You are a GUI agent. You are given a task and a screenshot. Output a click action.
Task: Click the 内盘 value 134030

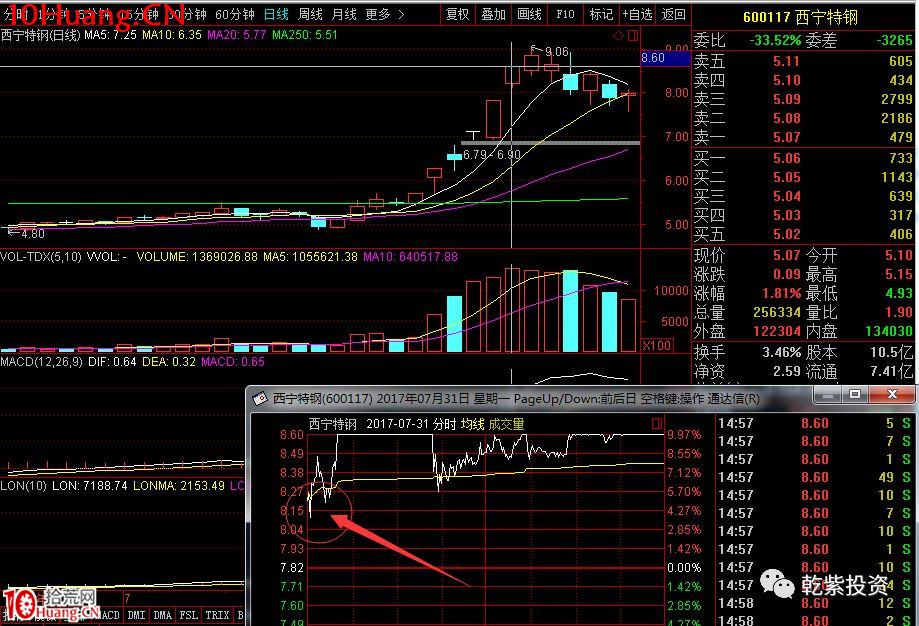[889, 331]
